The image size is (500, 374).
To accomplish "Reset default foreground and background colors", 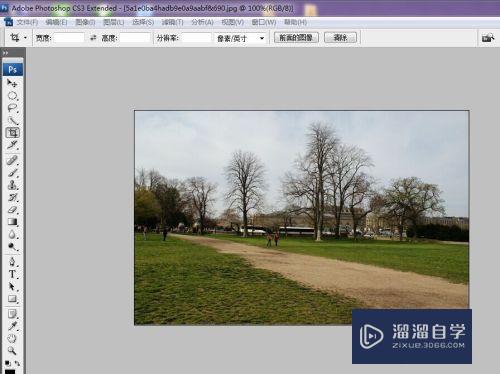I will pos(8,363).
